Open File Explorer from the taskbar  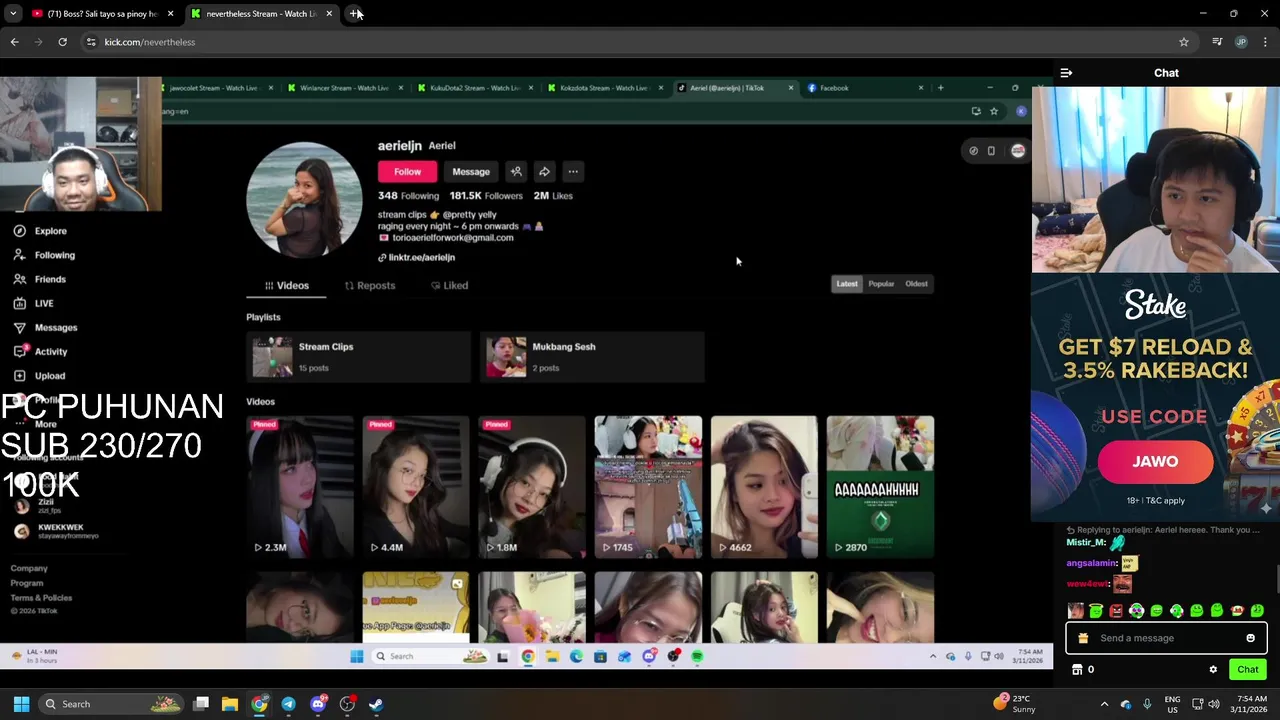230,704
